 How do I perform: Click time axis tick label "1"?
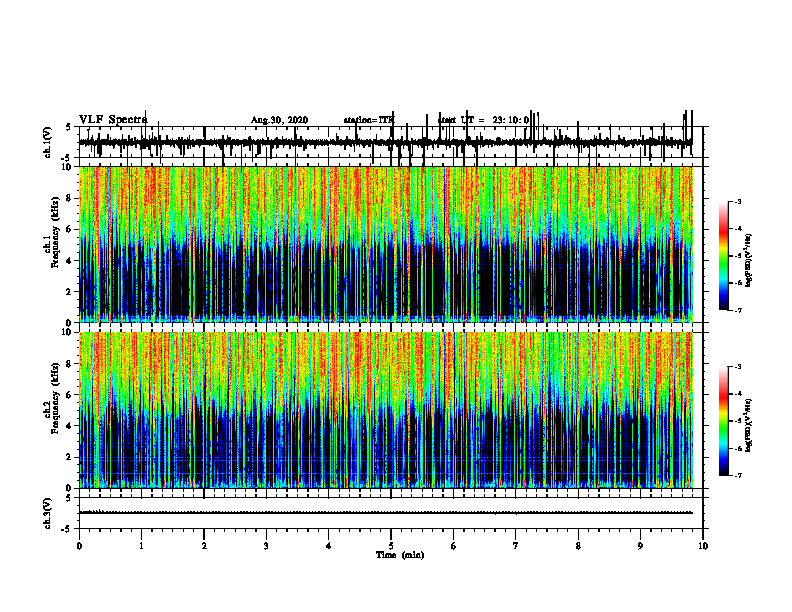(141, 546)
